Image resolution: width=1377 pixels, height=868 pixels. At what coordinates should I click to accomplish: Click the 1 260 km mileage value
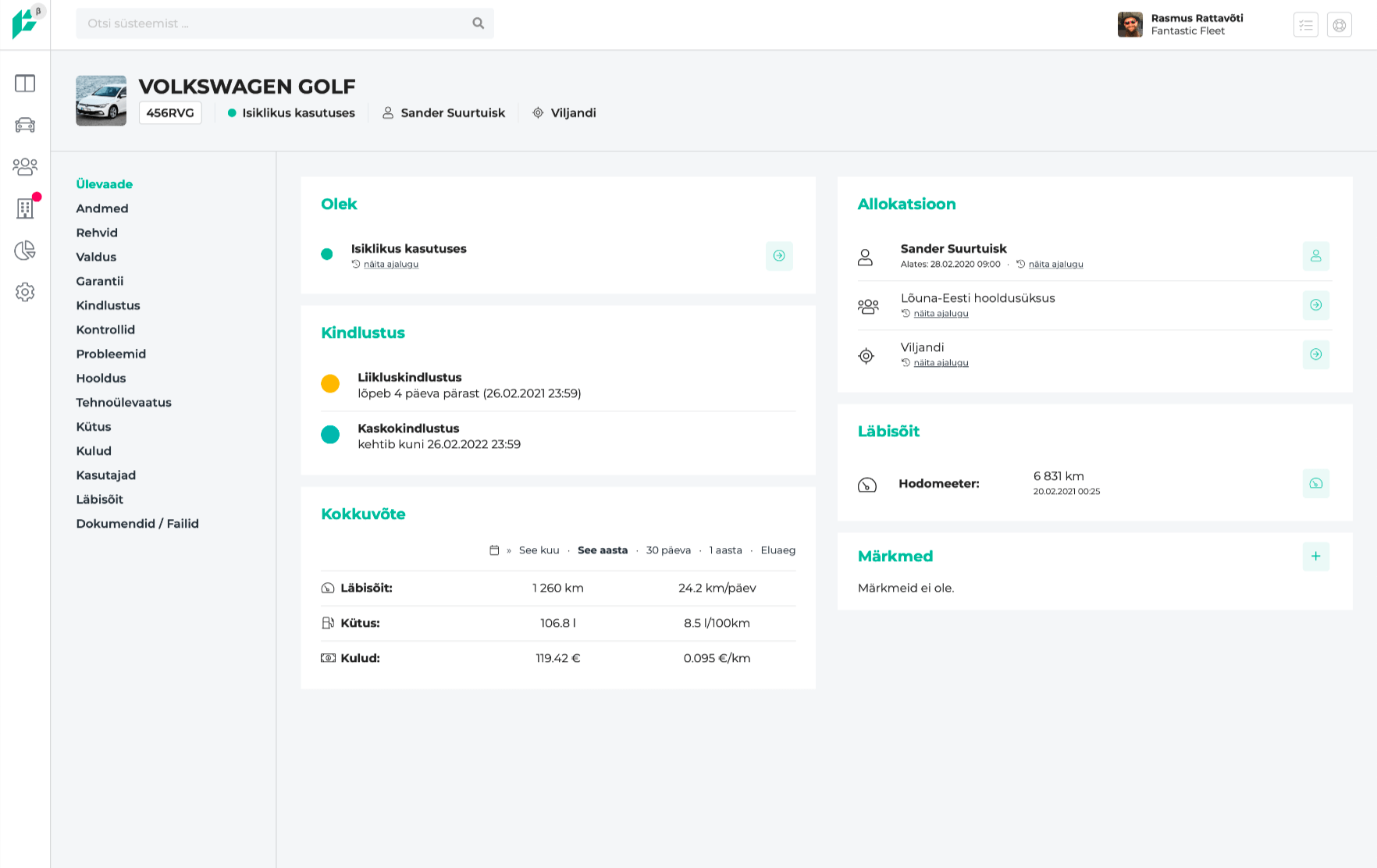tap(558, 588)
